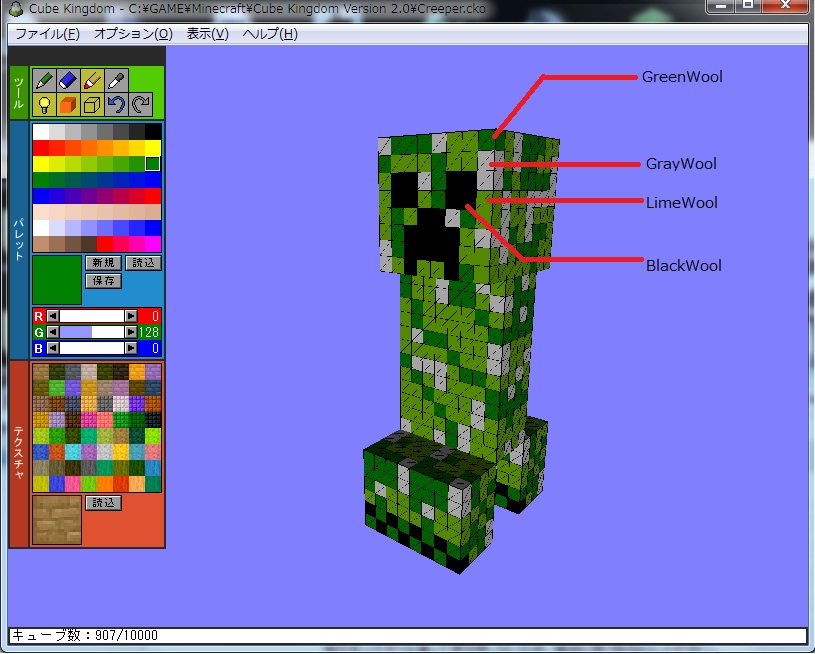The height and width of the screenshot is (654, 815).
Task: Switch to solid orange cube display mode
Action: 68,105
